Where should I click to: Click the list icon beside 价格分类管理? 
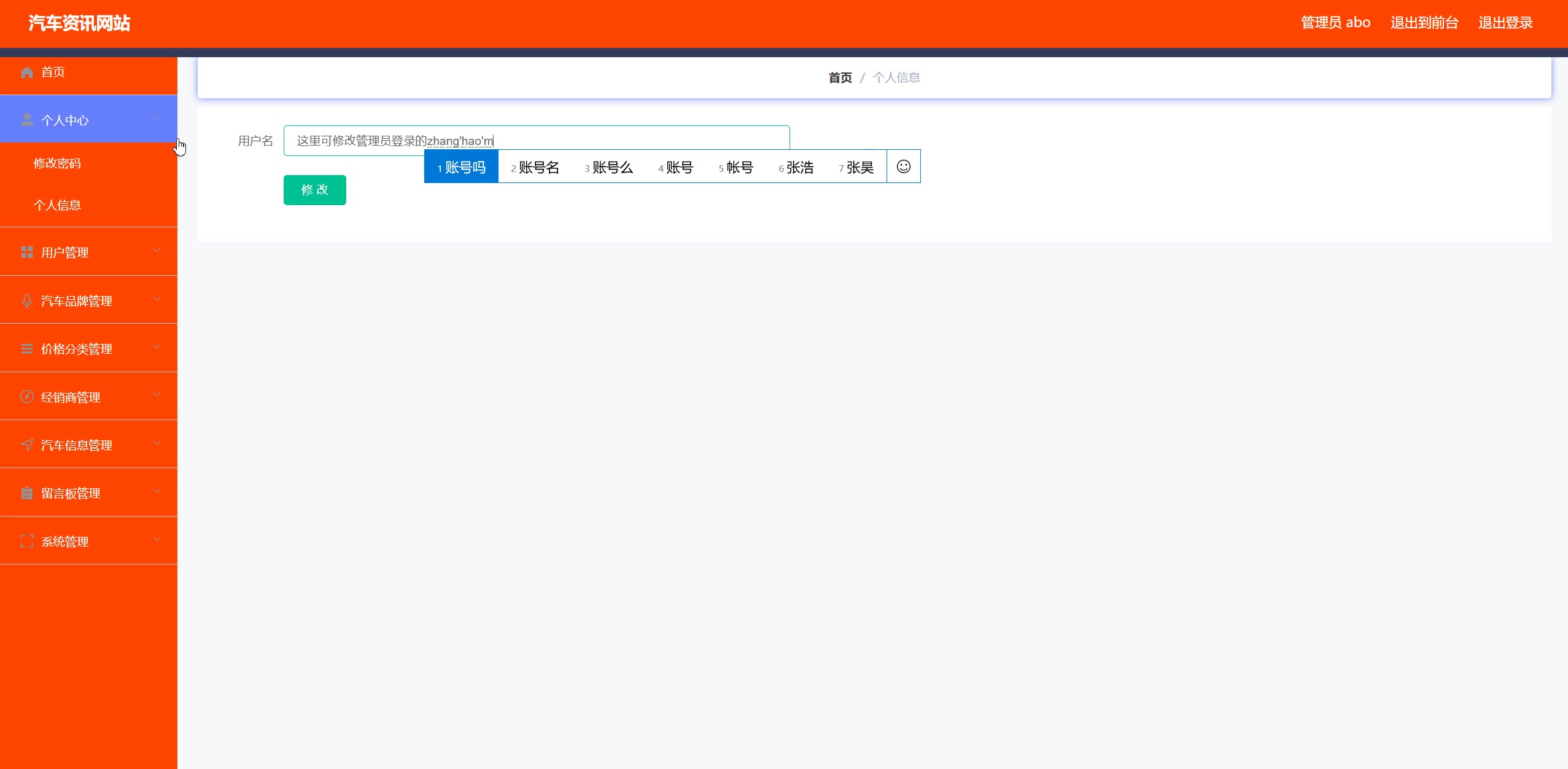27,349
